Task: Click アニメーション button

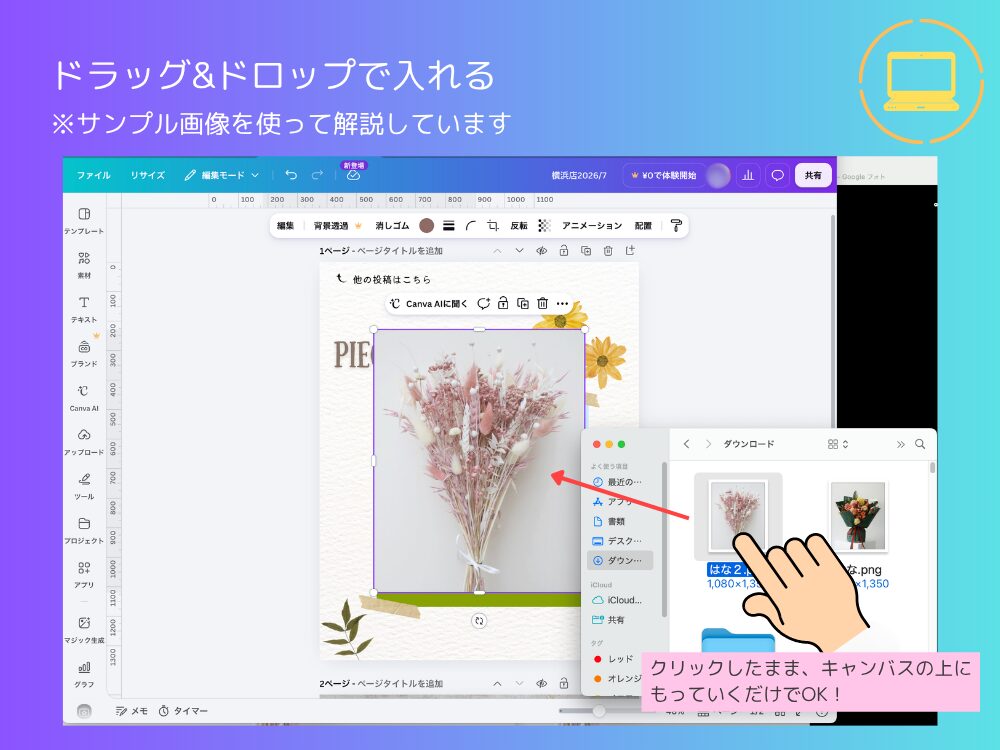Action: tap(592, 225)
